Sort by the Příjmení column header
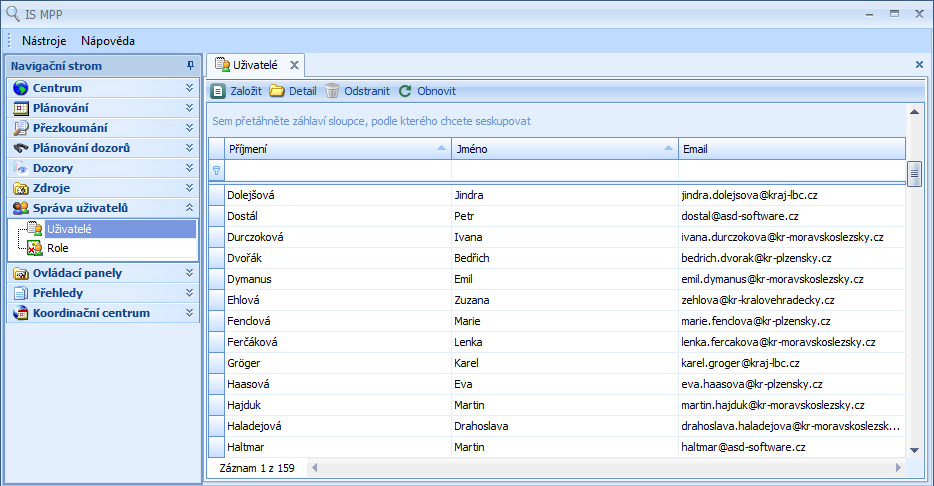The image size is (934, 486). (338, 149)
